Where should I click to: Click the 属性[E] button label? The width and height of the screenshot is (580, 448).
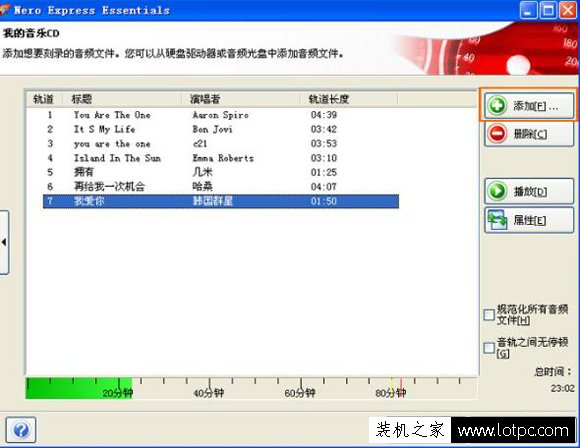tap(529, 220)
